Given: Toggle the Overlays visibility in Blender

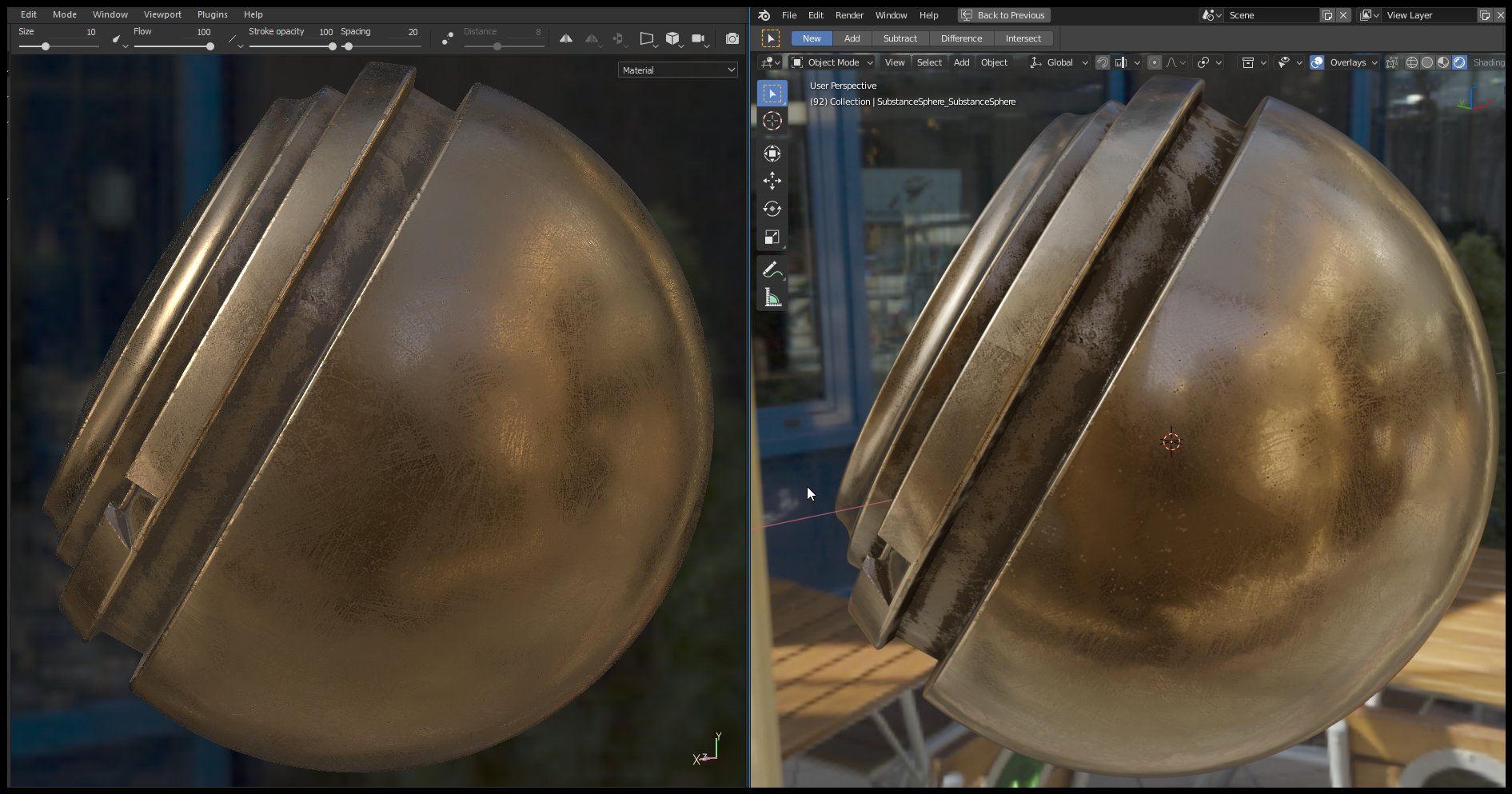Looking at the screenshot, I should point(1317,62).
